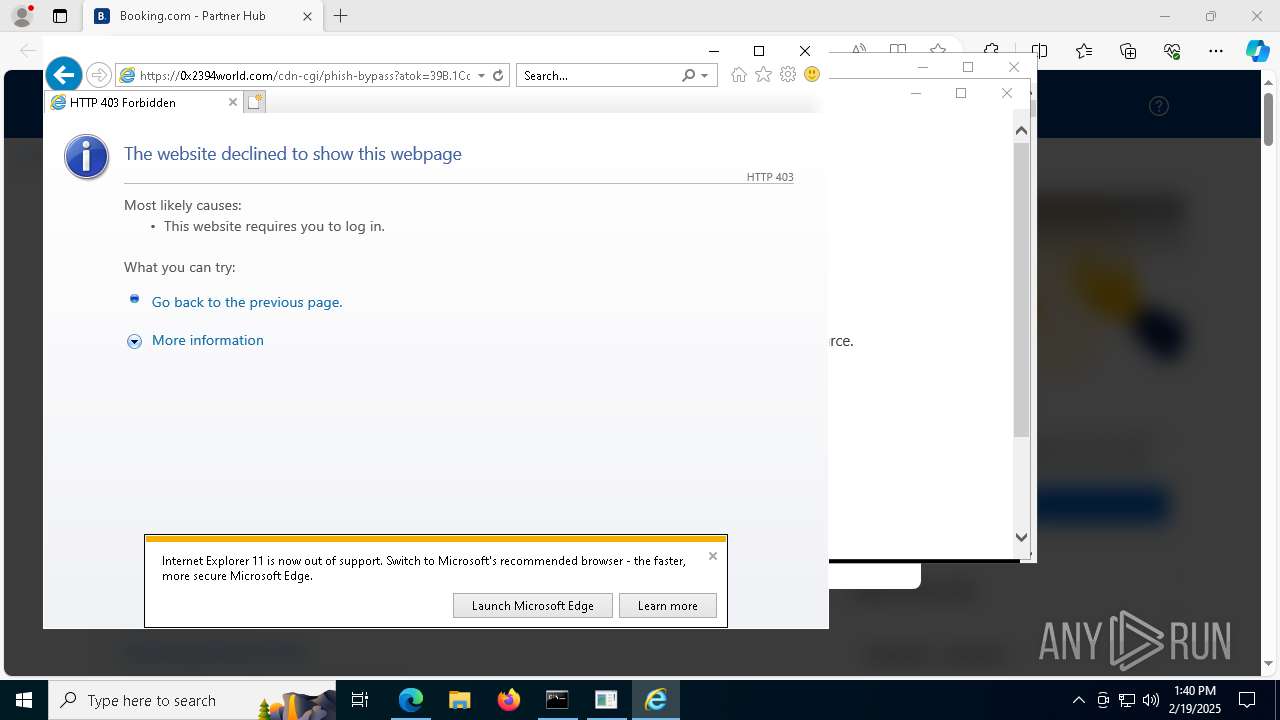Click the volume speaker tray icon
The width and height of the screenshot is (1280, 720).
pos(1151,700)
